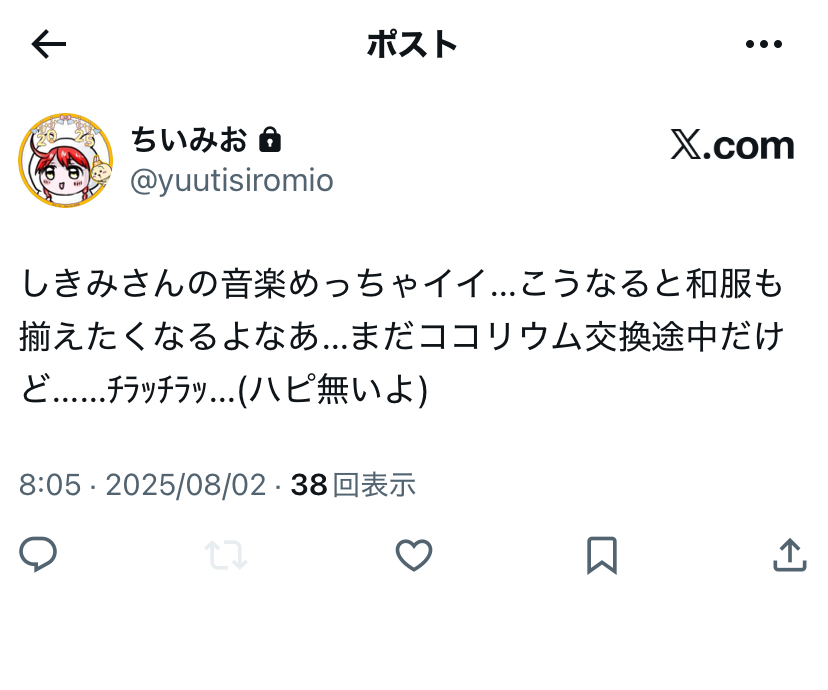Tap the post's last line ending (ハピ無いよ)
Image resolution: width=828 pixels, height=690 pixels.
point(224,390)
